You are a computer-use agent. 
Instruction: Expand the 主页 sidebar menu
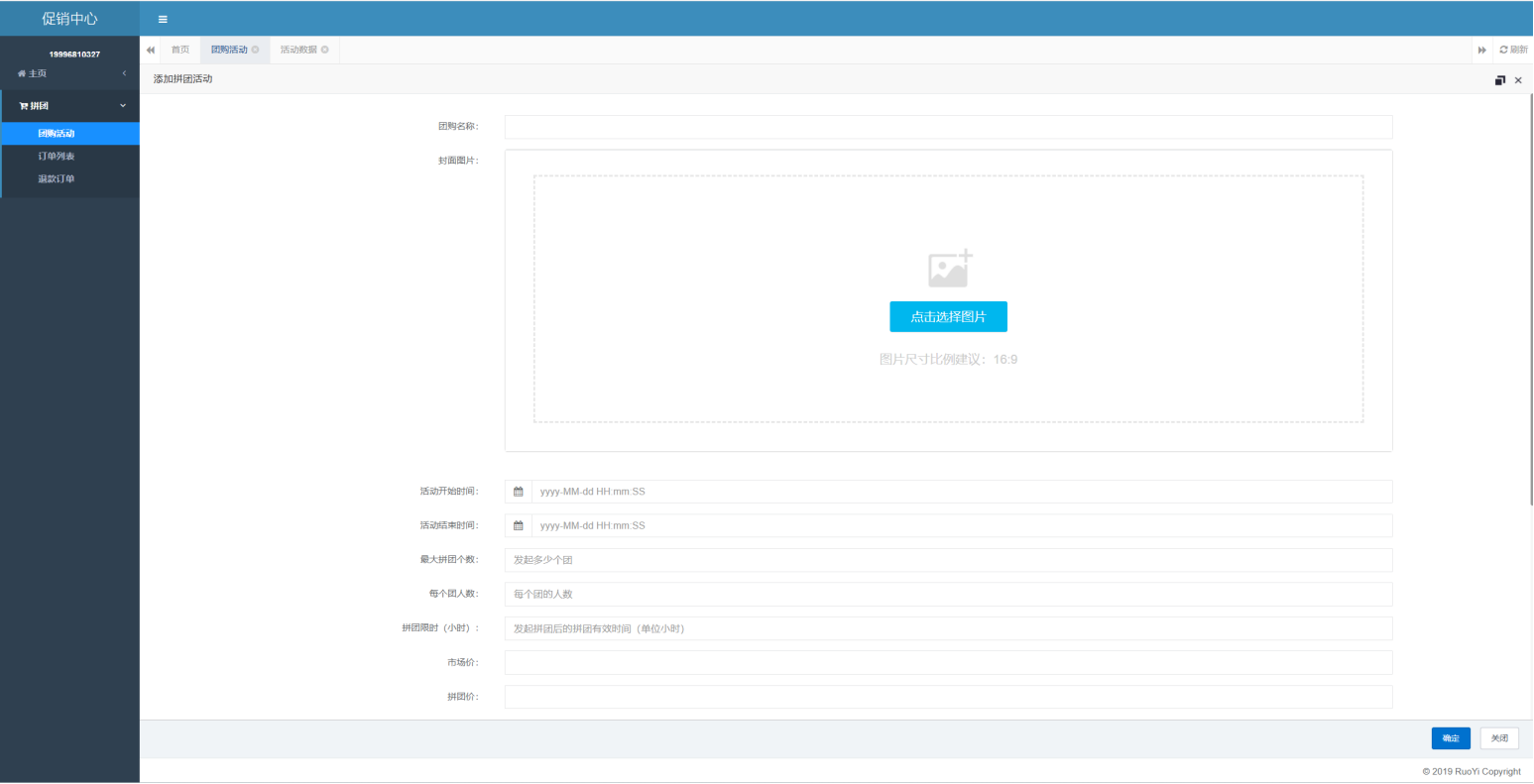click(x=69, y=73)
